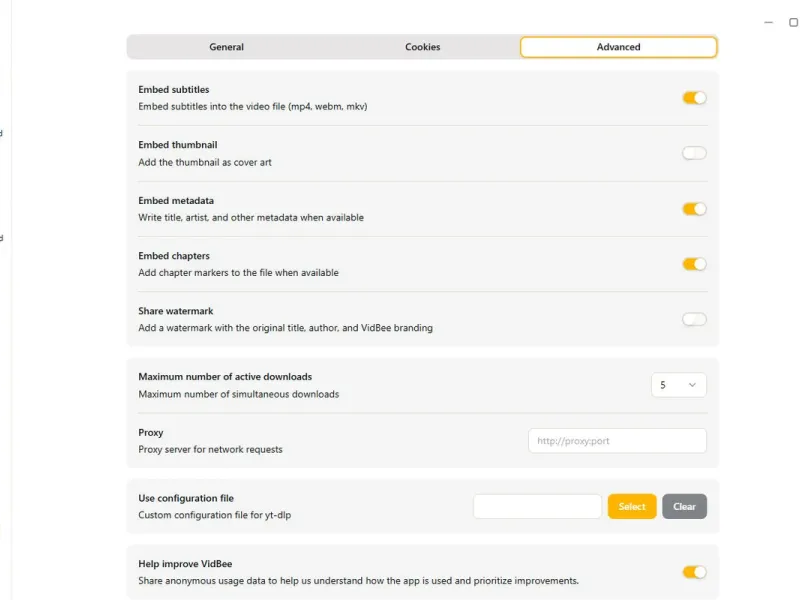Click the Use configuration file heading
800x600 pixels.
(186, 498)
